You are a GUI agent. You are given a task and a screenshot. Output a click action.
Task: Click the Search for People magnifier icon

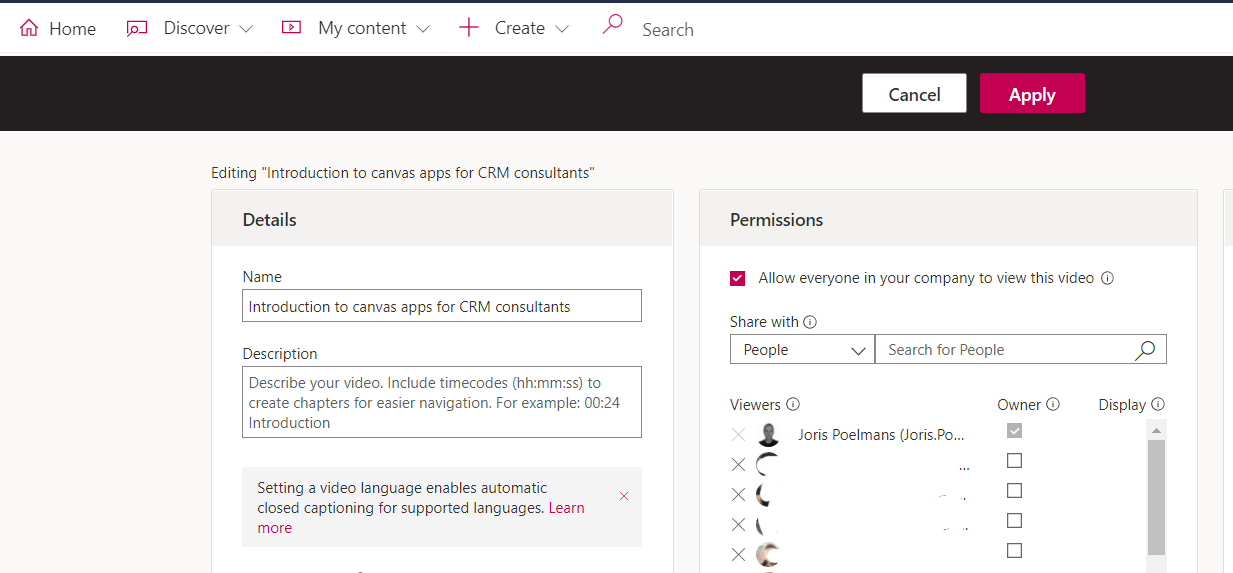point(1145,350)
